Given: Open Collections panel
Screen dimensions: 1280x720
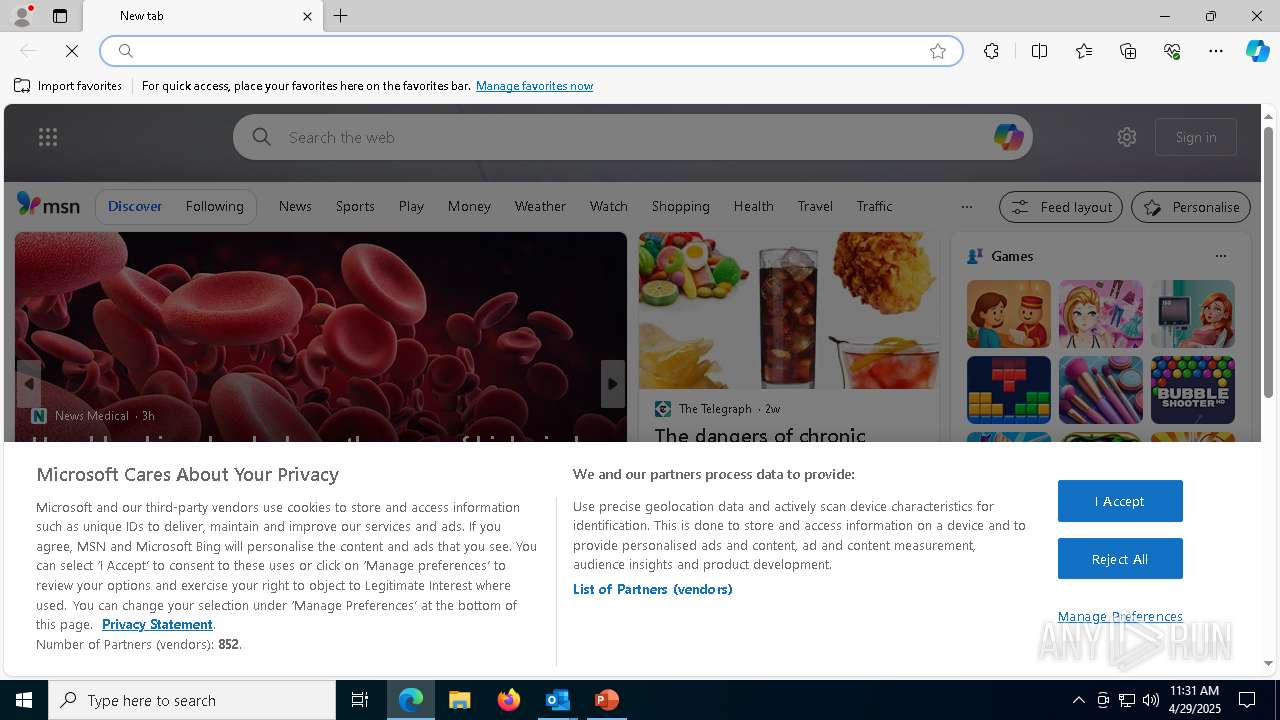Looking at the screenshot, I should [x=1128, y=51].
